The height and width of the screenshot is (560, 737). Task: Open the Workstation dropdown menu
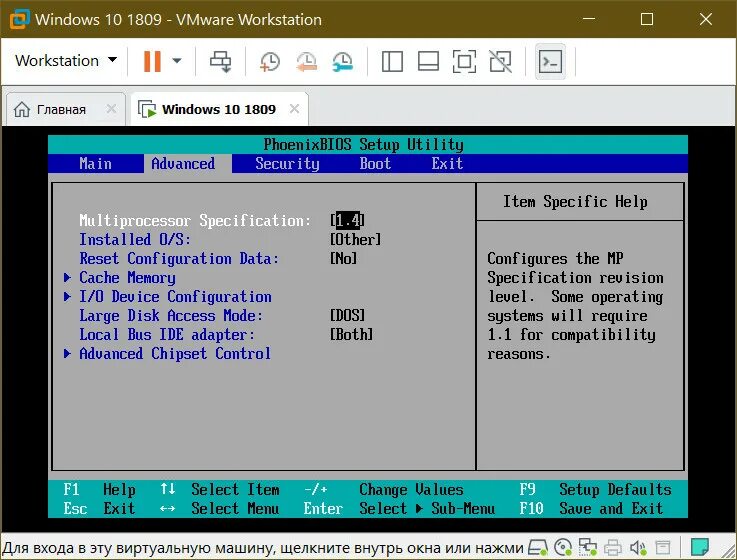pyautogui.click(x=66, y=60)
